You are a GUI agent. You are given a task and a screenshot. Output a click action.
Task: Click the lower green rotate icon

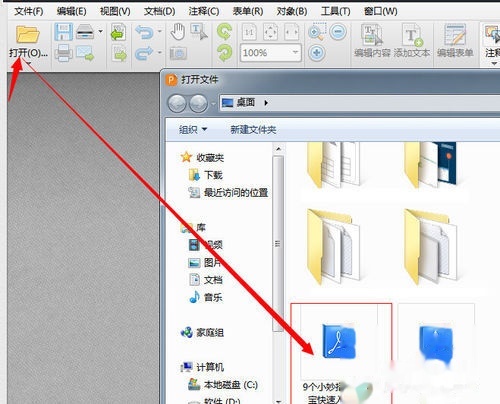(x=224, y=53)
